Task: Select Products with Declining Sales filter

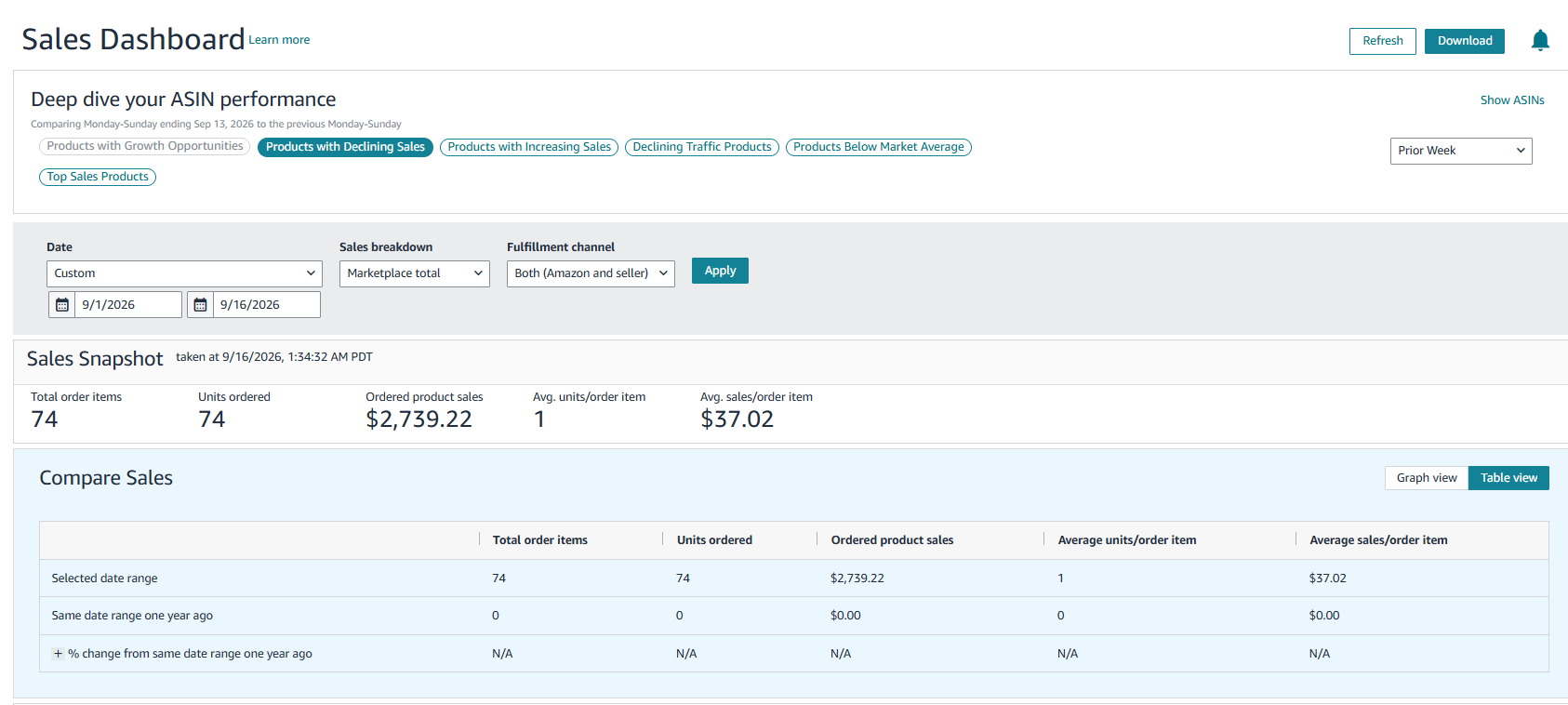Action: click(x=345, y=147)
